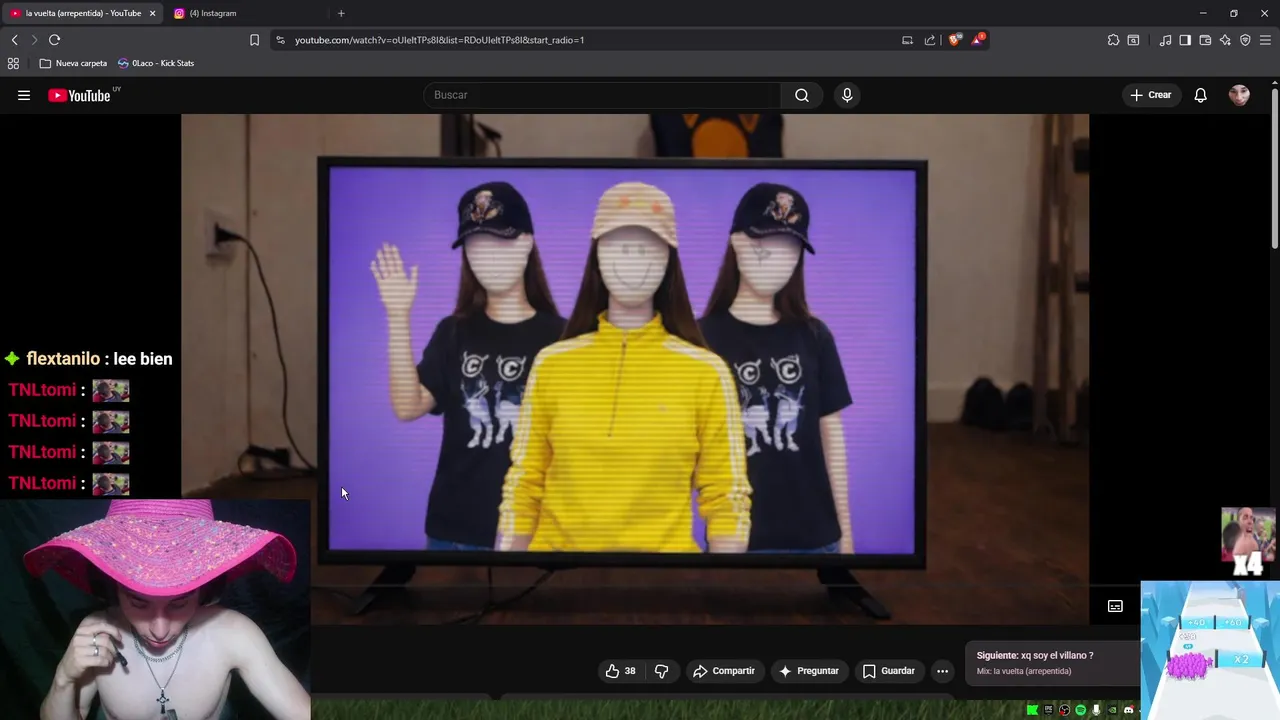Click the picture-in-picture install icon in address bar
Image resolution: width=1280 pixels, height=720 pixels.
point(907,40)
